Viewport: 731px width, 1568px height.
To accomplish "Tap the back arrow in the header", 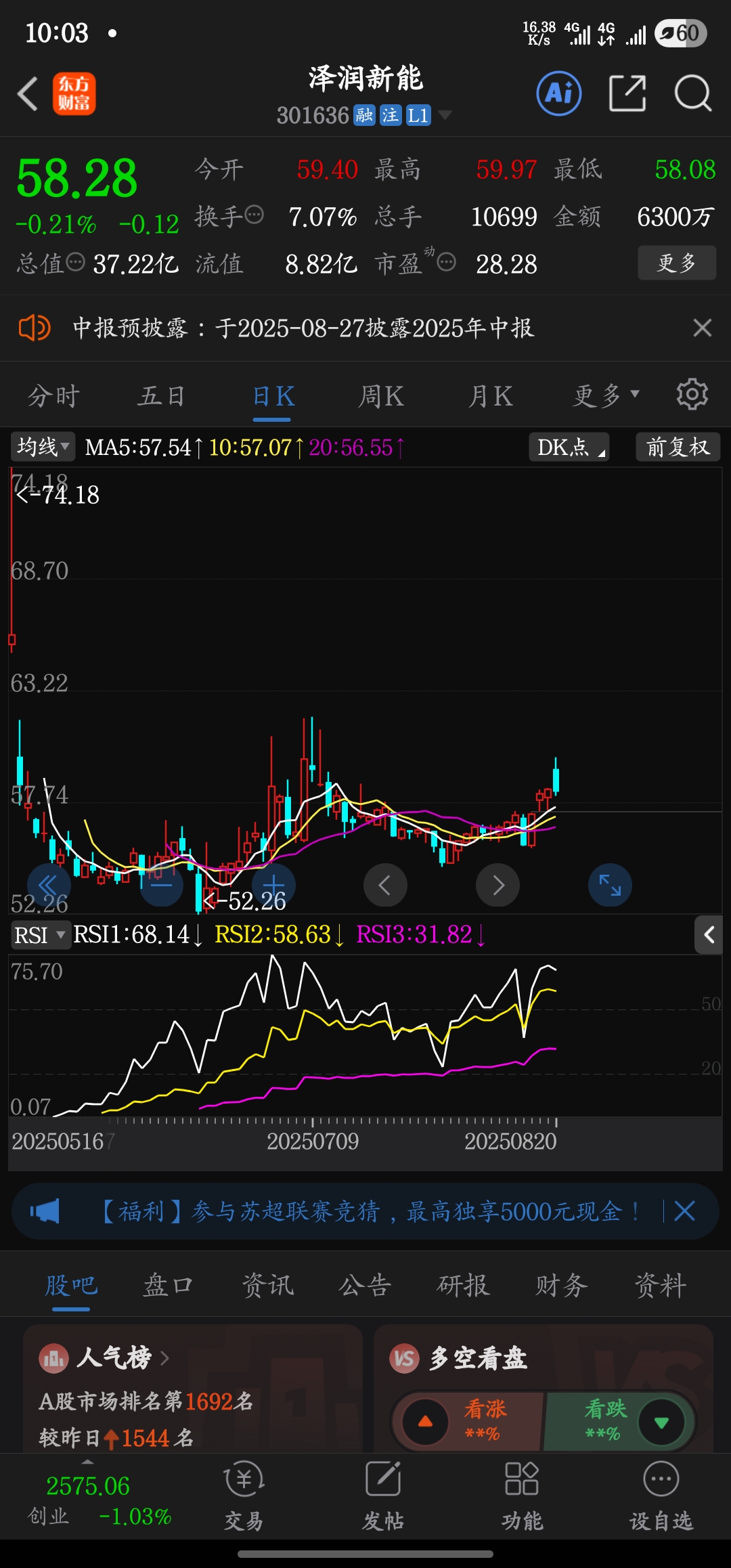I will 27,93.
